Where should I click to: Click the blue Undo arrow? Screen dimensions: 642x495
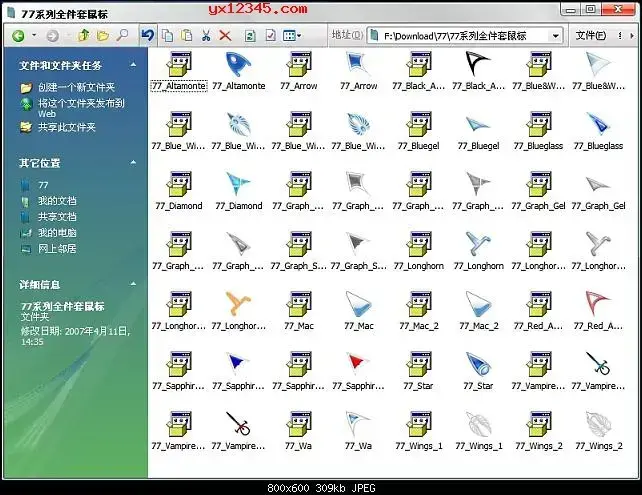(x=147, y=35)
